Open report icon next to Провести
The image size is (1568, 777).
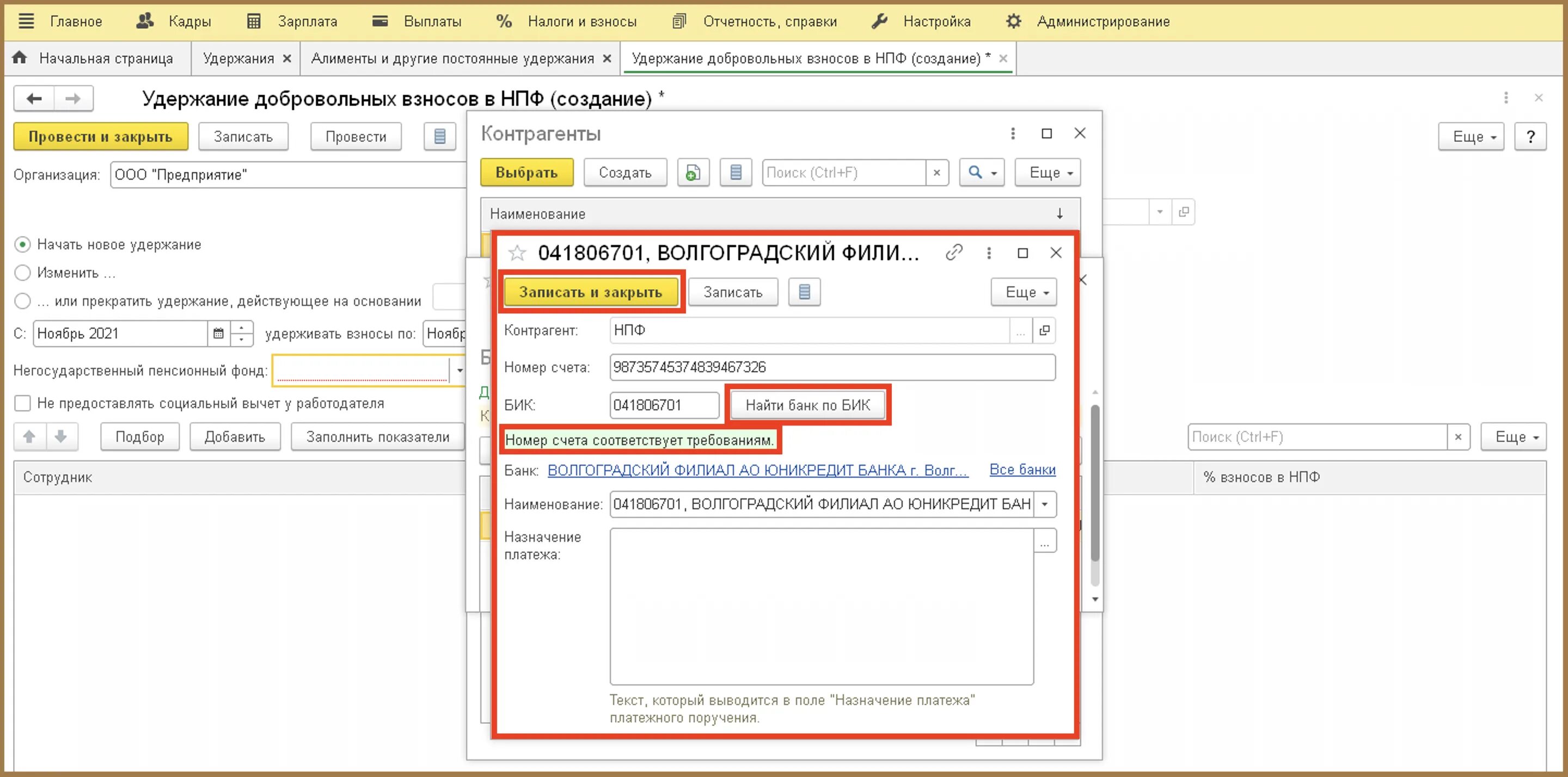(439, 137)
